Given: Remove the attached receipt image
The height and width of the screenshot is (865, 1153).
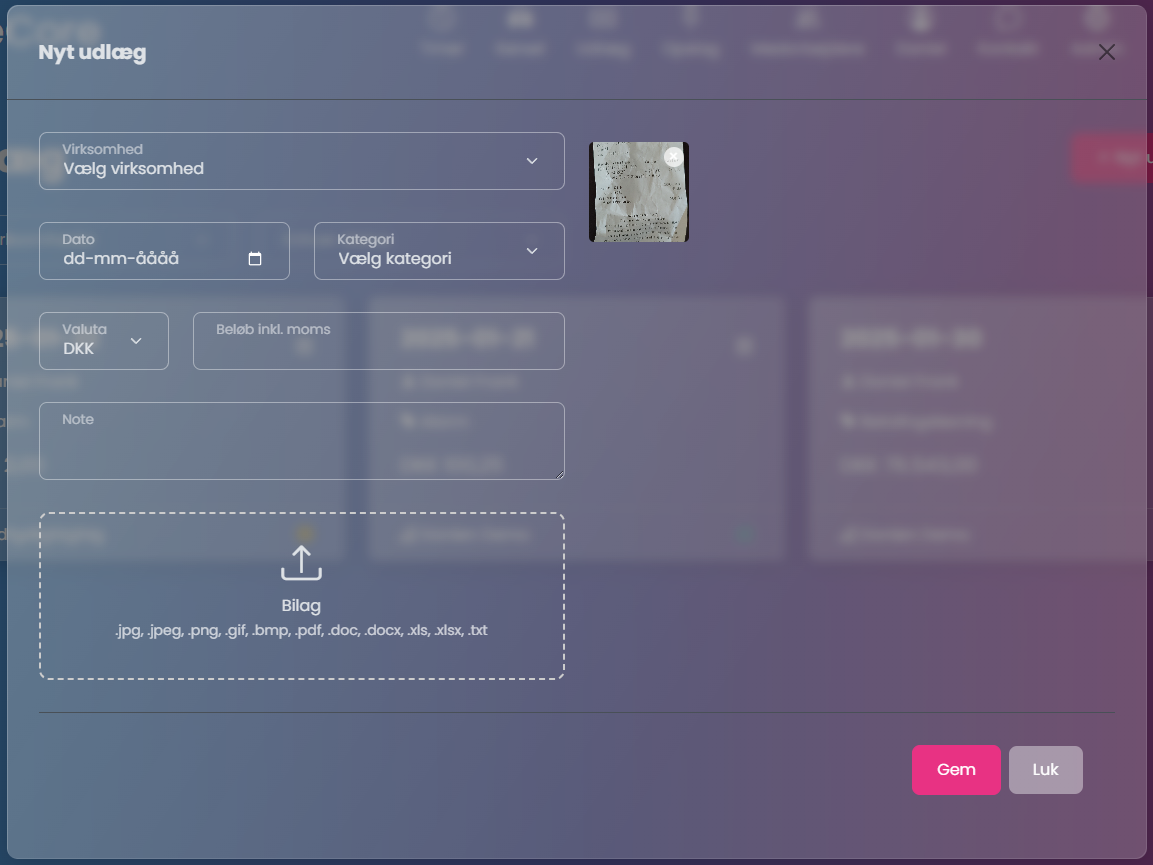Looking at the screenshot, I should 673,157.
